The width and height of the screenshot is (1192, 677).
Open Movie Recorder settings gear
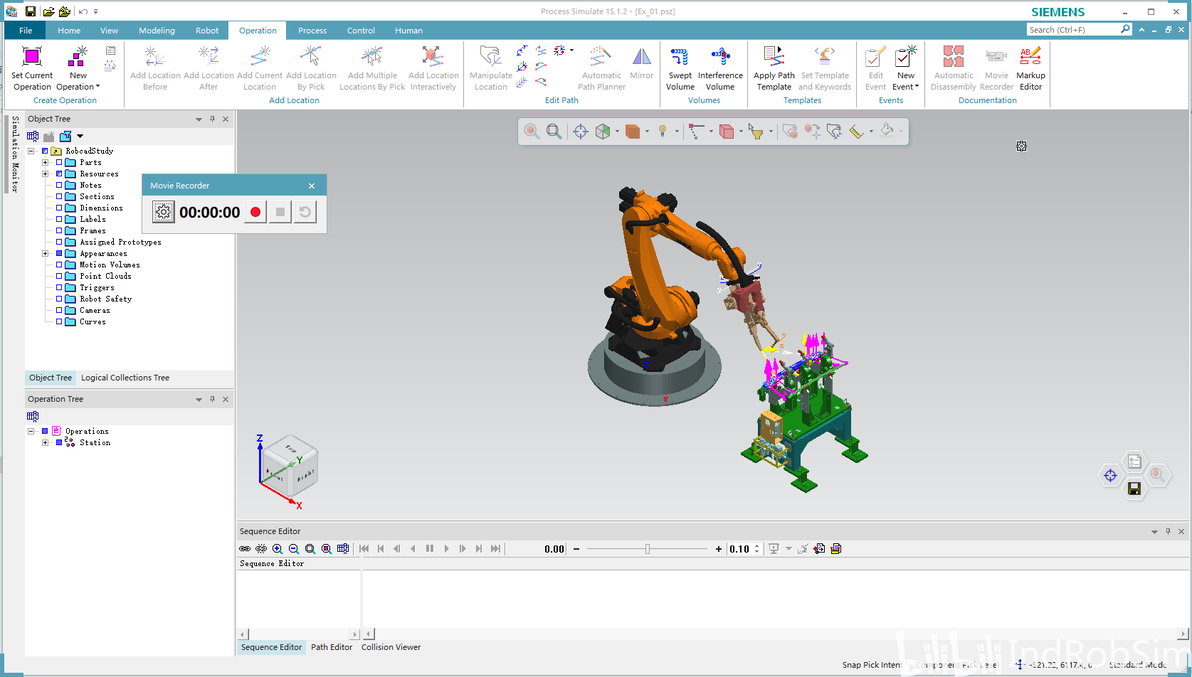point(163,212)
